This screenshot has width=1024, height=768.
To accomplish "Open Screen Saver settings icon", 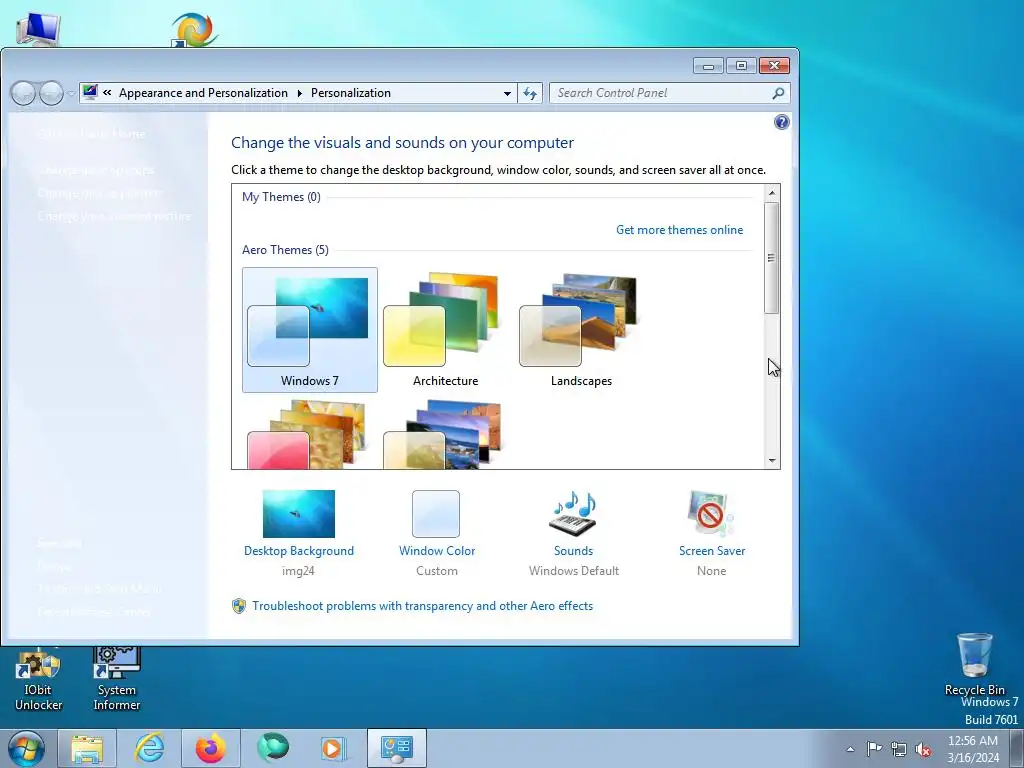I will (x=711, y=514).
